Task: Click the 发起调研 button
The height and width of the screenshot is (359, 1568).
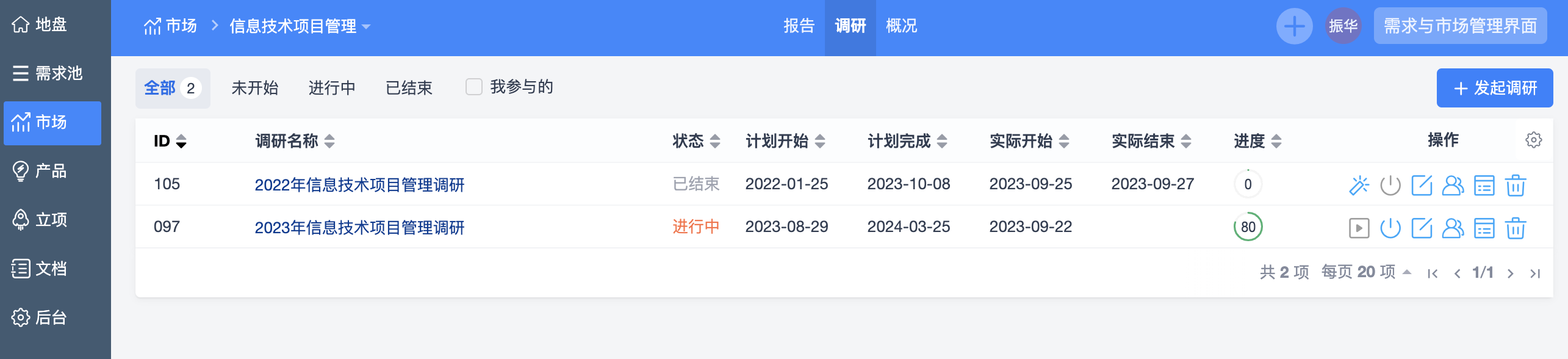Action: click(x=1494, y=88)
